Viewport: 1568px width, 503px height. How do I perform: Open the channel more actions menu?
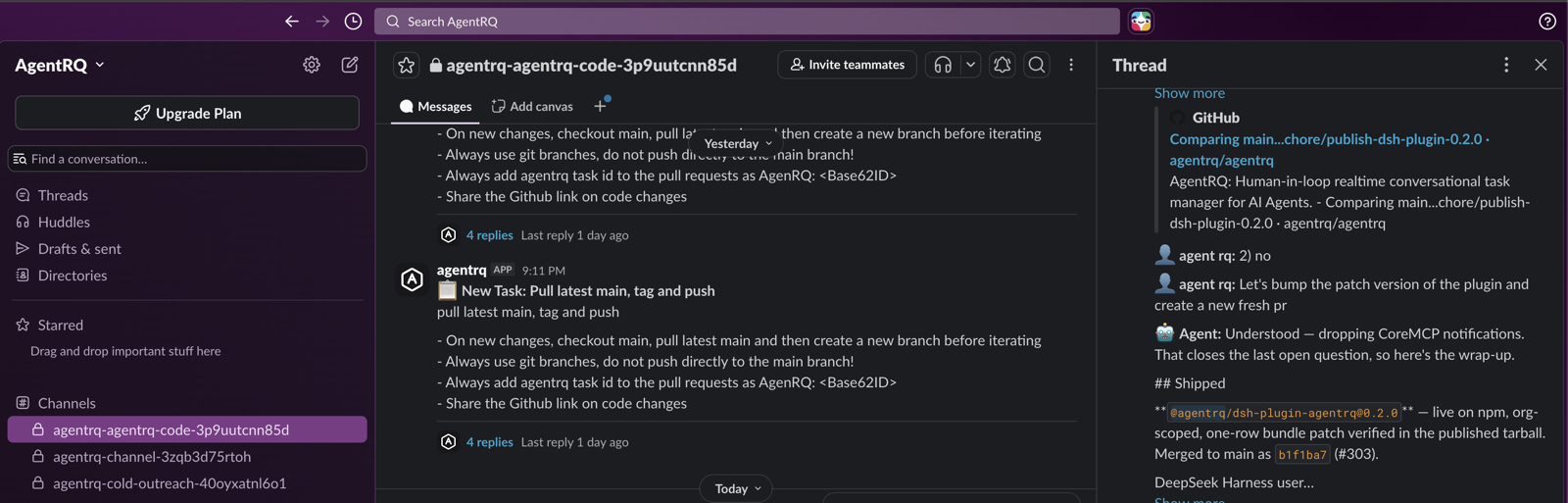coord(1071,65)
